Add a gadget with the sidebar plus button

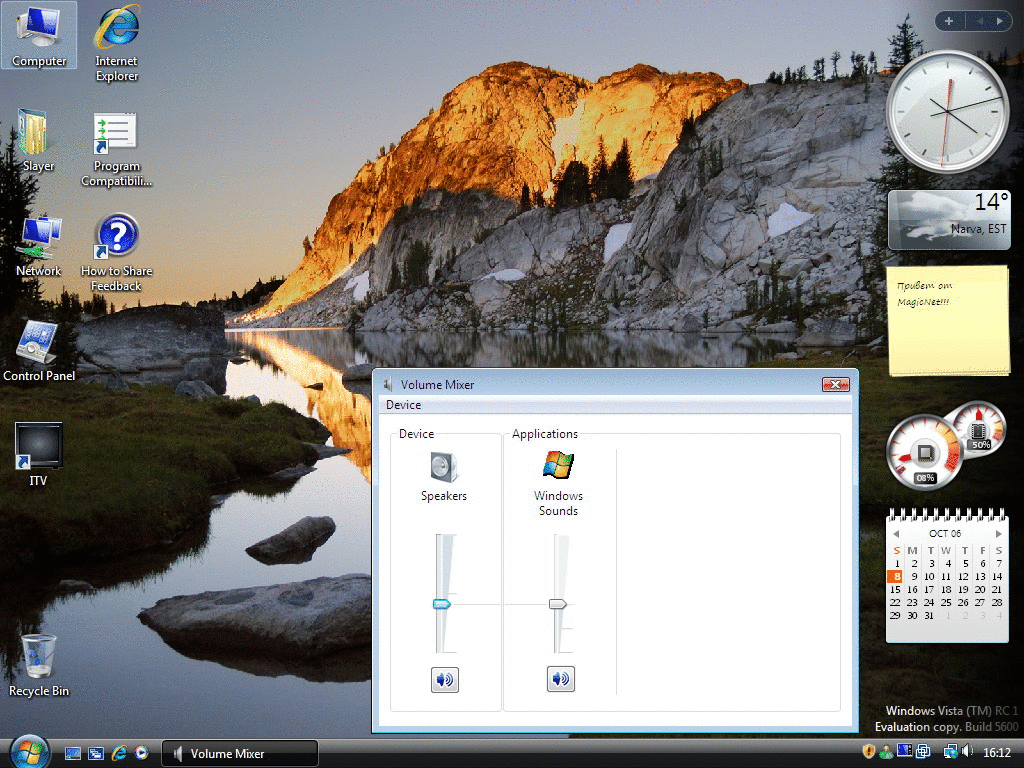tap(949, 21)
